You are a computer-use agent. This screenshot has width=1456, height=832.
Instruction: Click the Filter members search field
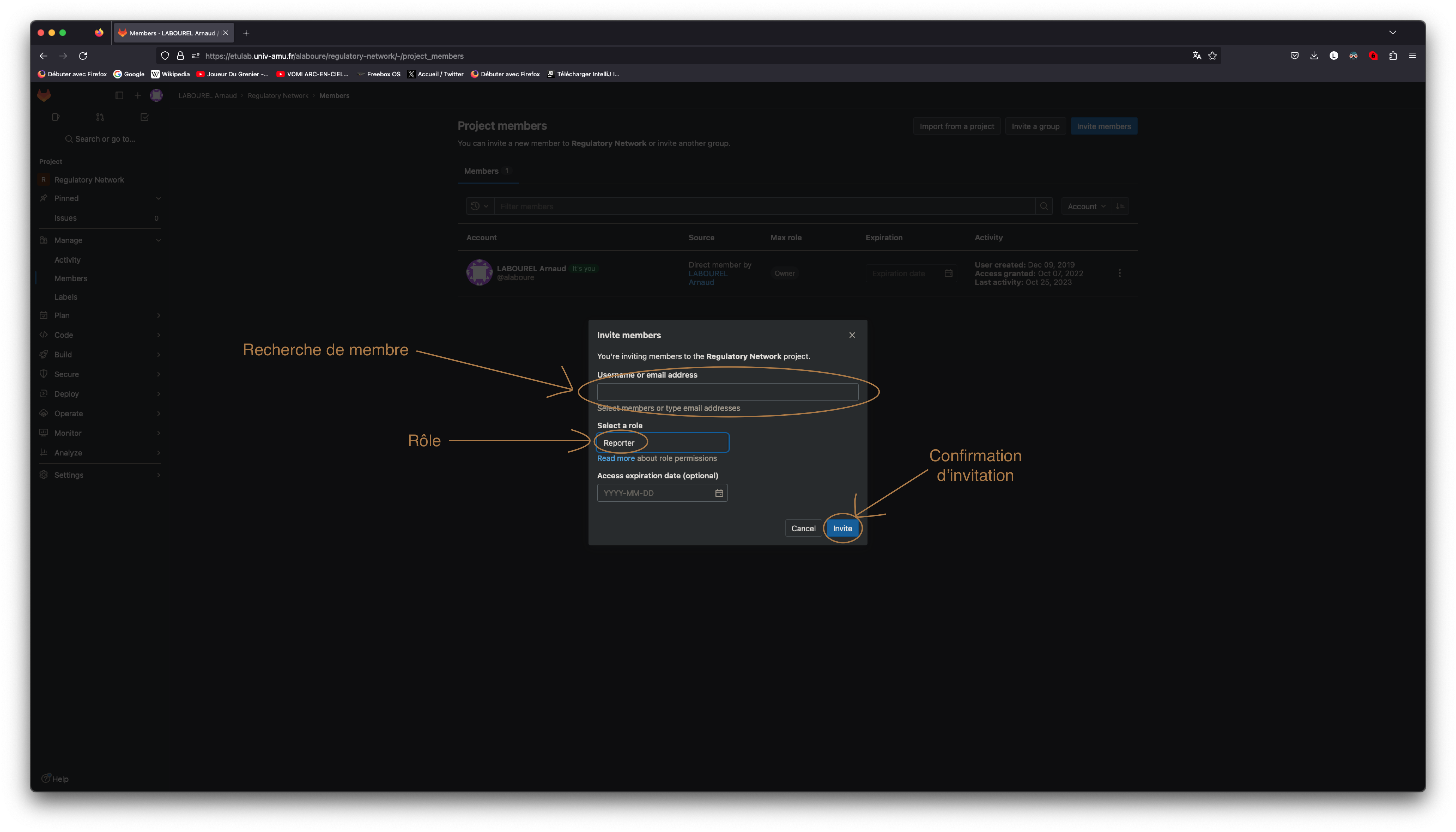[x=765, y=206]
